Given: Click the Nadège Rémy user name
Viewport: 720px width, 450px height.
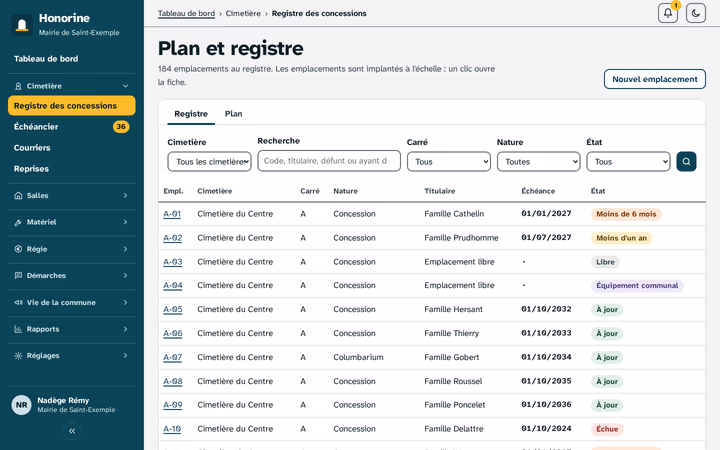Looking at the screenshot, I should click(63, 400).
